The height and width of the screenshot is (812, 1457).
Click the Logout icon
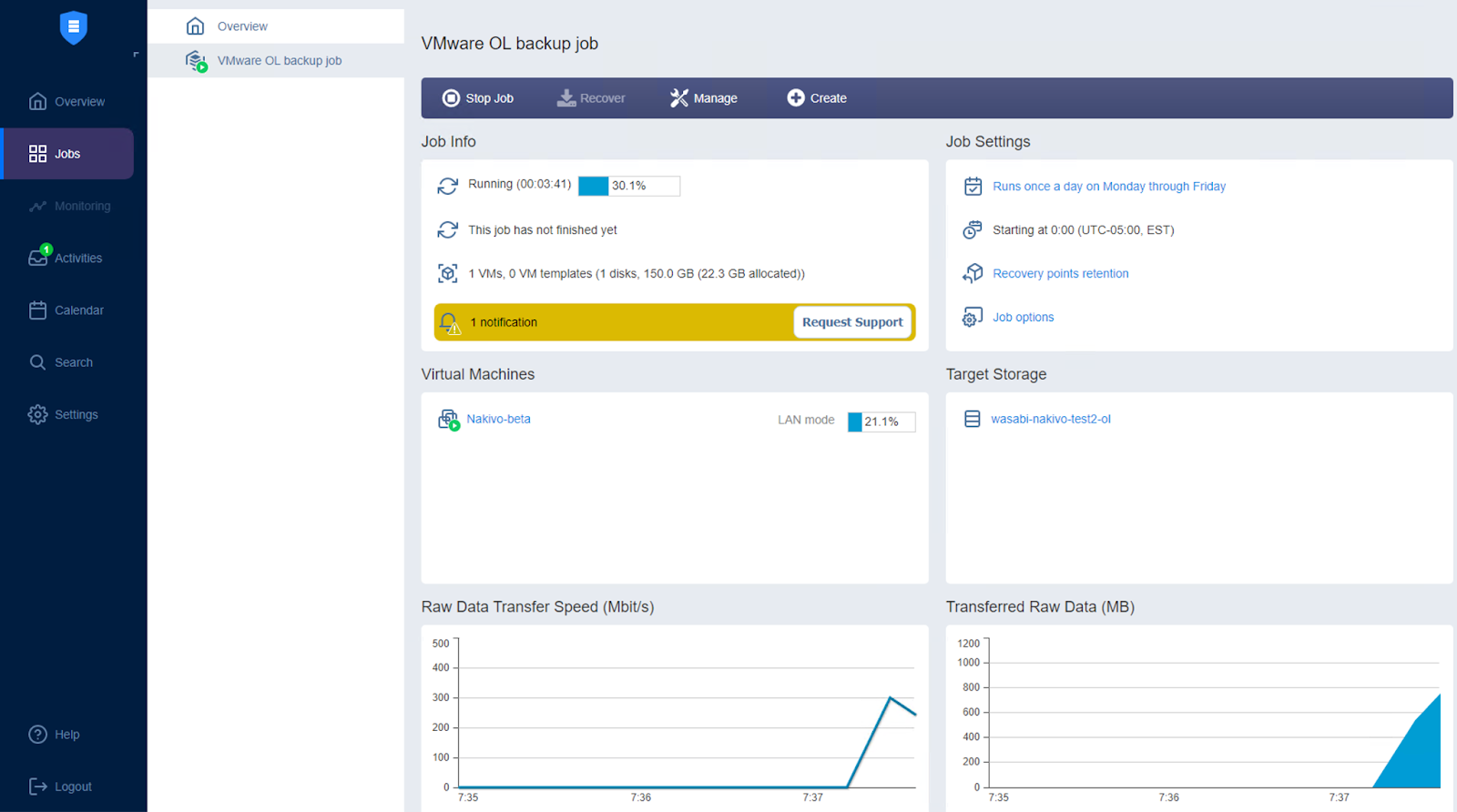point(37,787)
